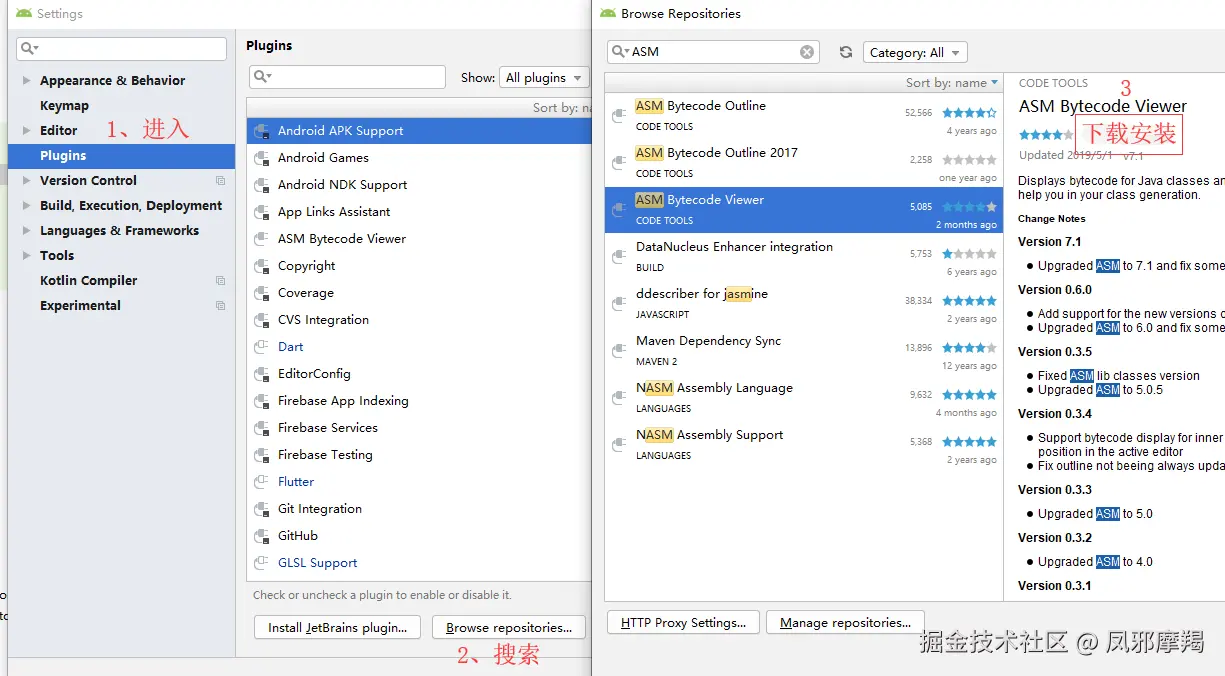Click Install JetBrains plugin button
The image size is (1225, 676).
click(338, 628)
